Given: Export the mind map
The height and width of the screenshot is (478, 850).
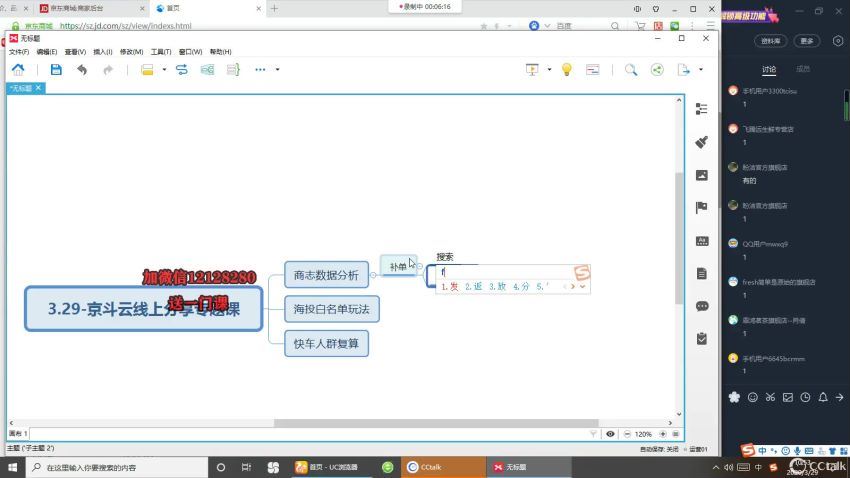Looking at the screenshot, I should (683, 69).
